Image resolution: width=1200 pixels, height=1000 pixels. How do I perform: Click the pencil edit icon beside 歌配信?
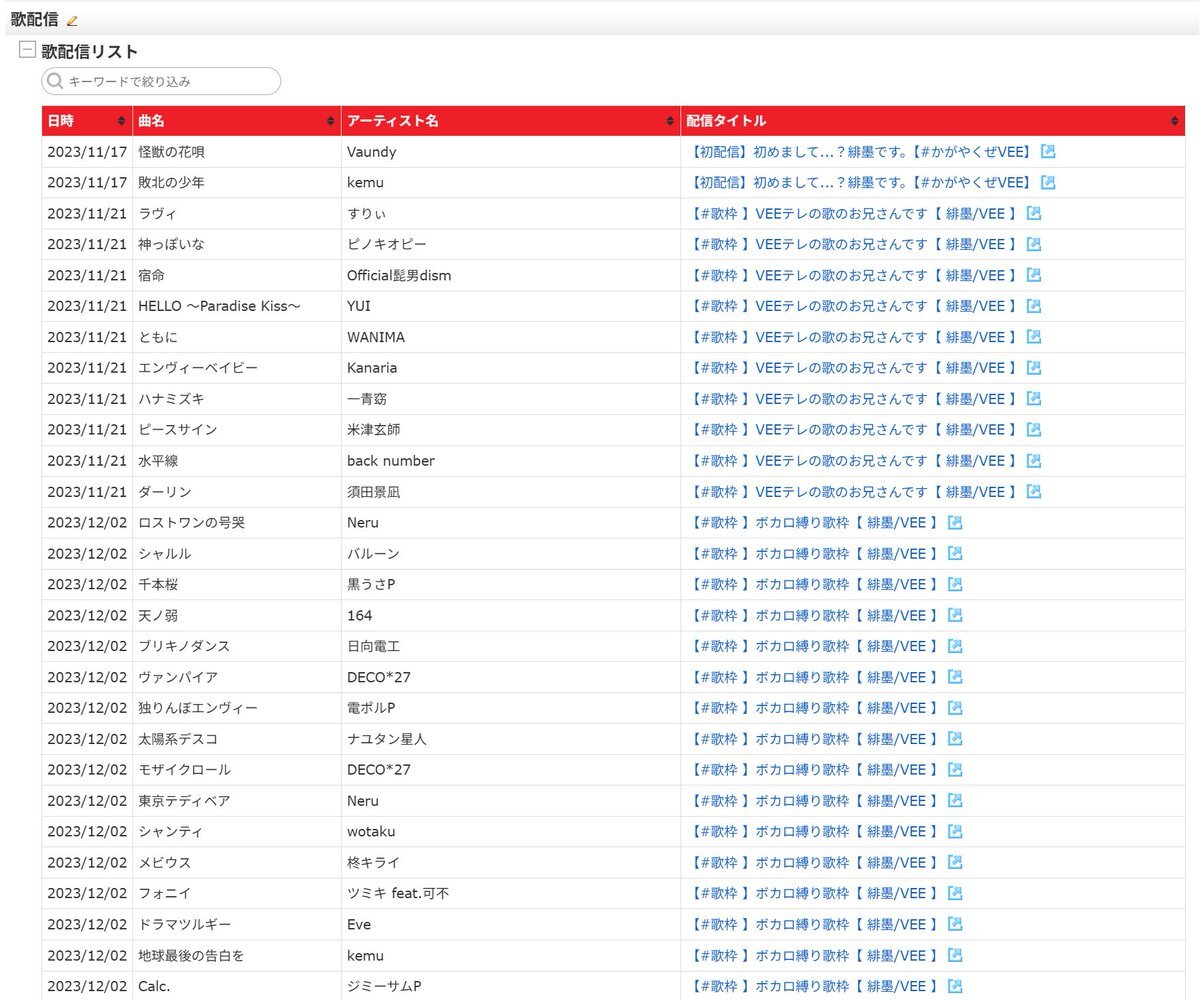(x=72, y=20)
